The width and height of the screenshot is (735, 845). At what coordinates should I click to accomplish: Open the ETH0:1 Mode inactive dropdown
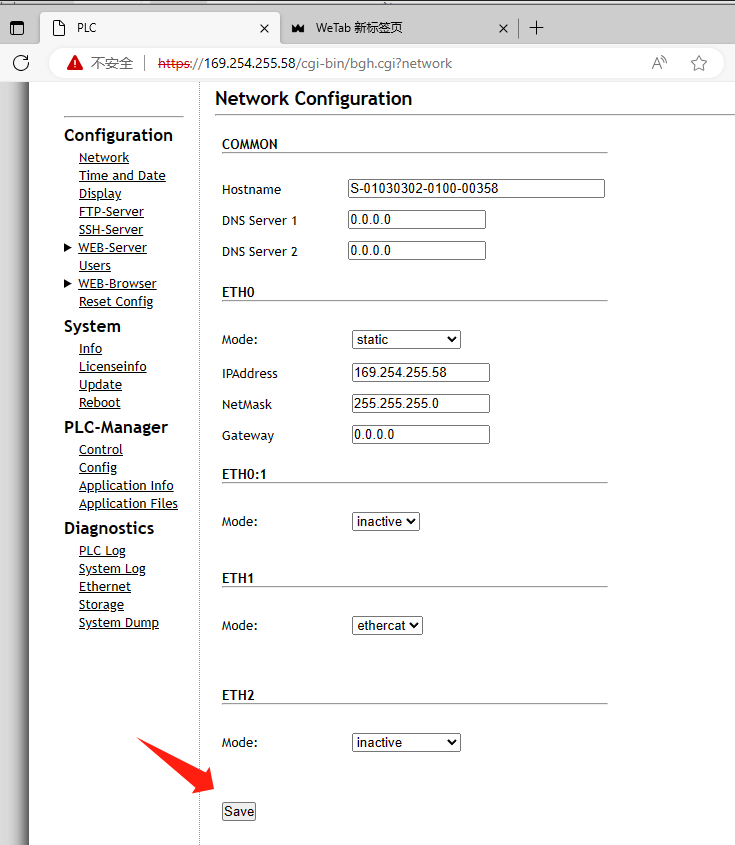pyautogui.click(x=386, y=522)
